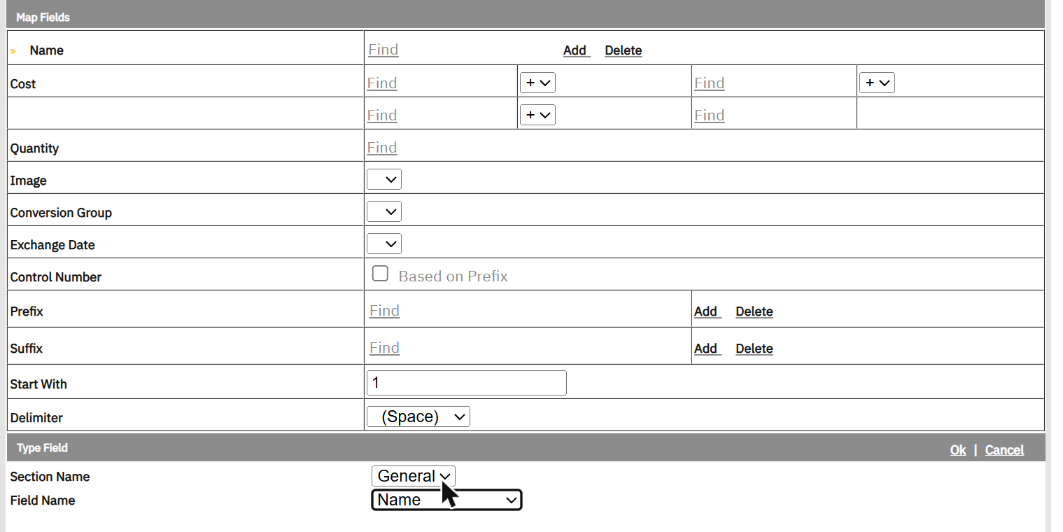Click Cancel in Type Field header
This screenshot has height=532, width=1063.
pyautogui.click(x=1004, y=450)
